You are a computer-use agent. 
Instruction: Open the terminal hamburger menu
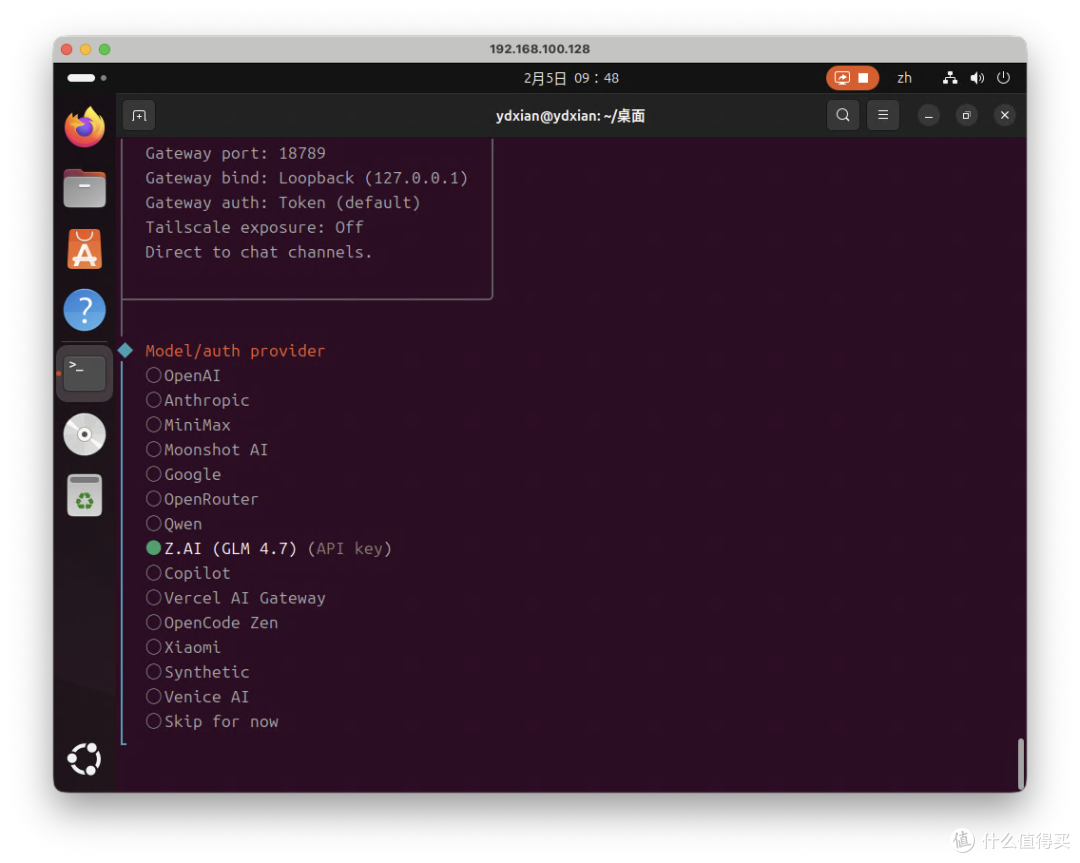883,116
